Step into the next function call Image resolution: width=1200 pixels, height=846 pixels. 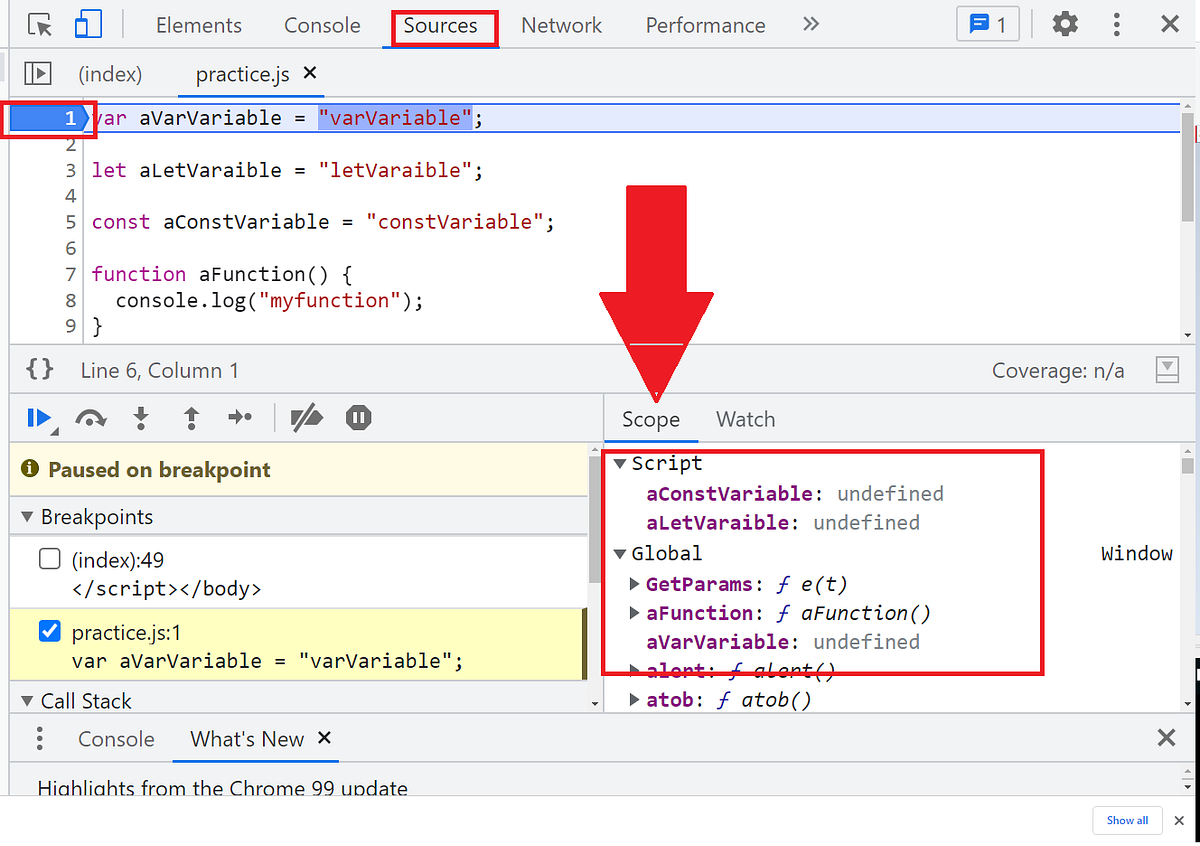coord(141,418)
